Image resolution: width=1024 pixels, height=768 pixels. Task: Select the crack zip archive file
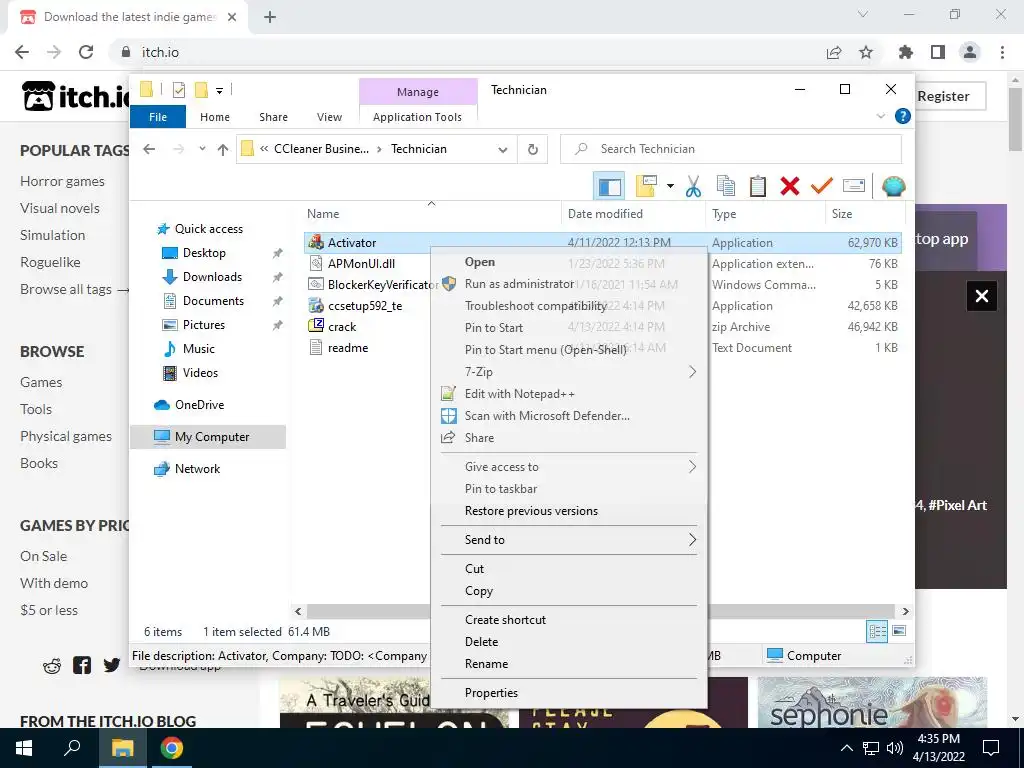pyautogui.click(x=342, y=327)
